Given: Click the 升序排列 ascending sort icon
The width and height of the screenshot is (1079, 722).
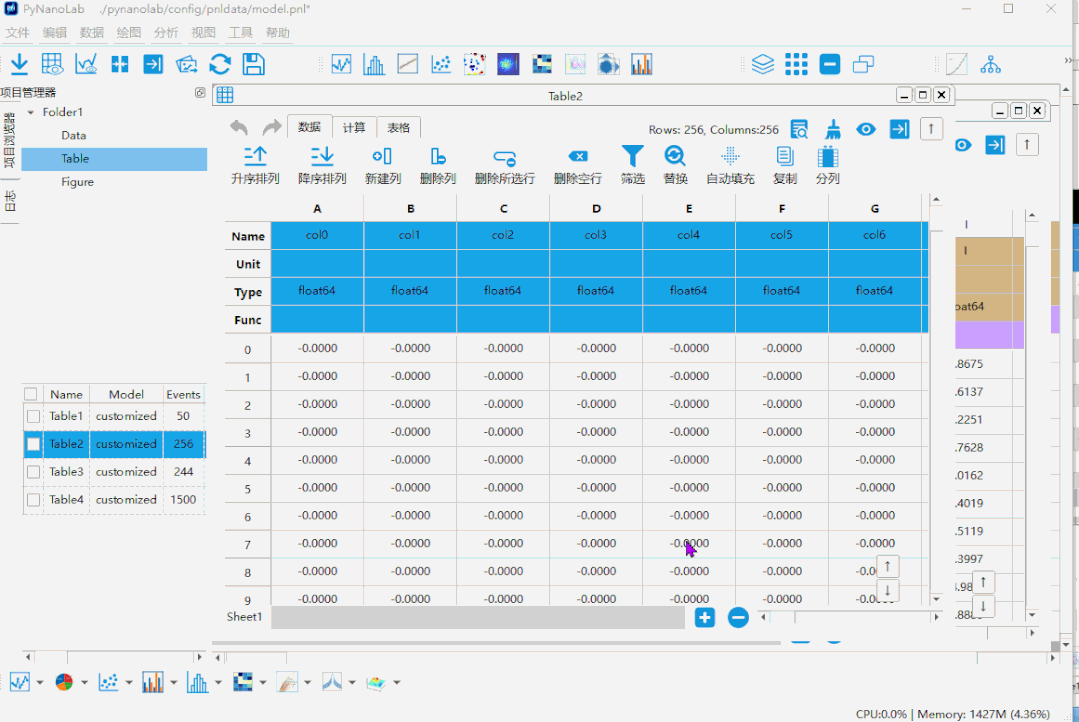Looking at the screenshot, I should (255, 157).
